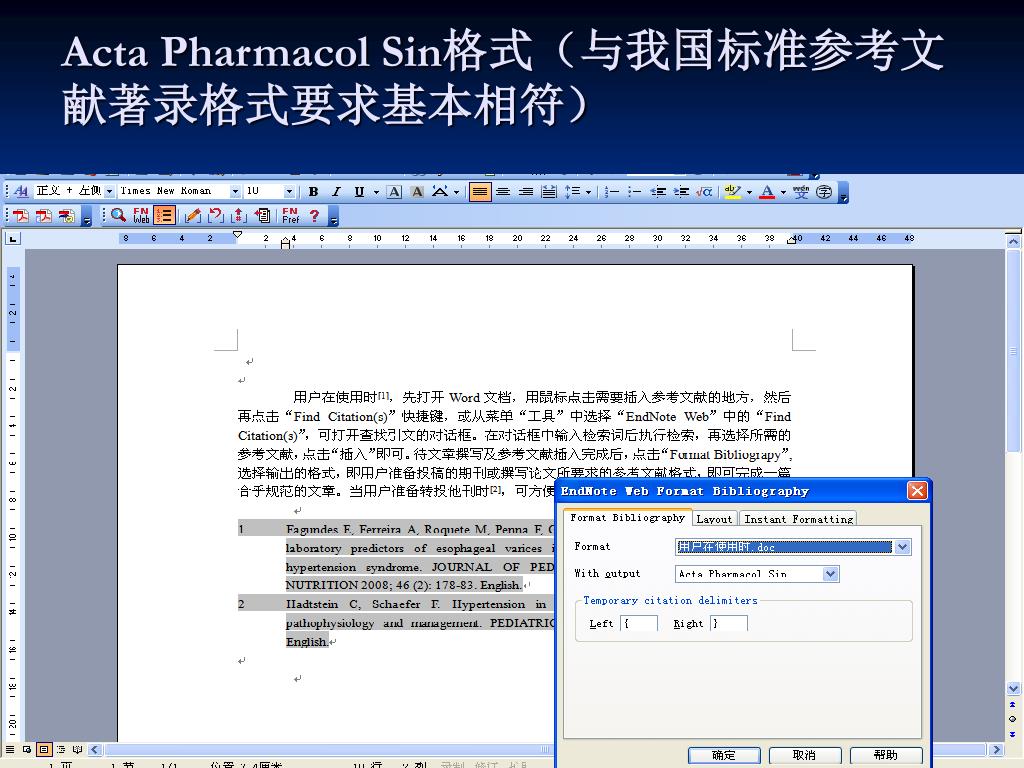The width and height of the screenshot is (1024, 768).
Task: Apply red font color
Action: pos(767,191)
